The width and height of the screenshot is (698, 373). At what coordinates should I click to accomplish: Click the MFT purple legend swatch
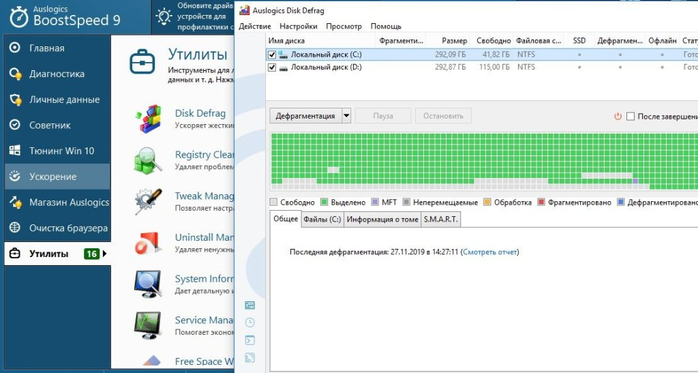tap(375, 203)
